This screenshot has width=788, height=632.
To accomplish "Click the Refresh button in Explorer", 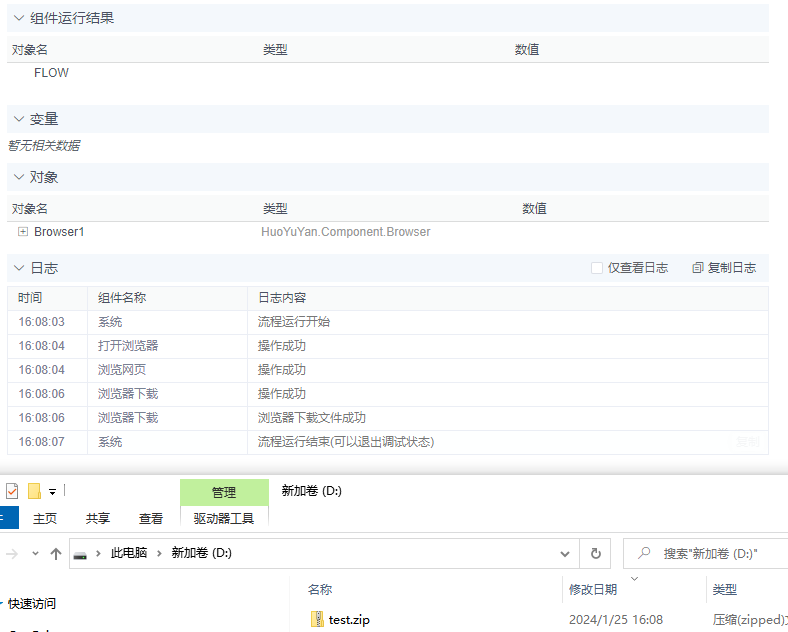I will pyautogui.click(x=596, y=554).
